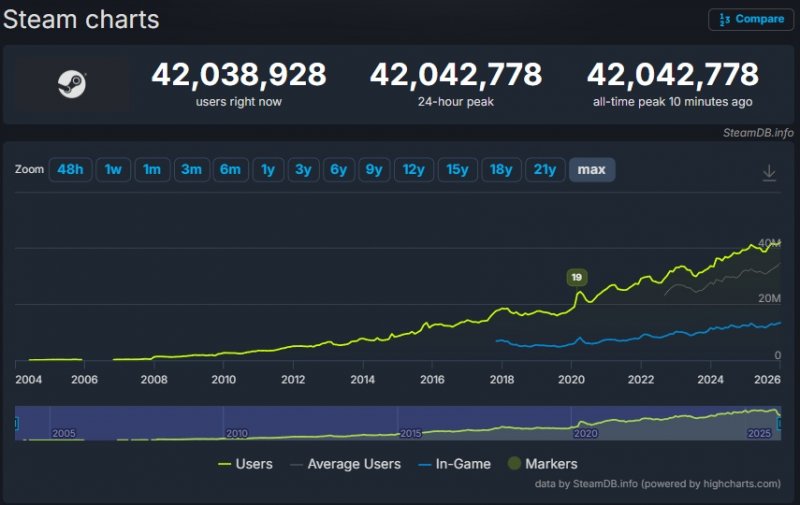The height and width of the screenshot is (505, 800).
Task: Click the 40M y-axis label
Action: (769, 243)
